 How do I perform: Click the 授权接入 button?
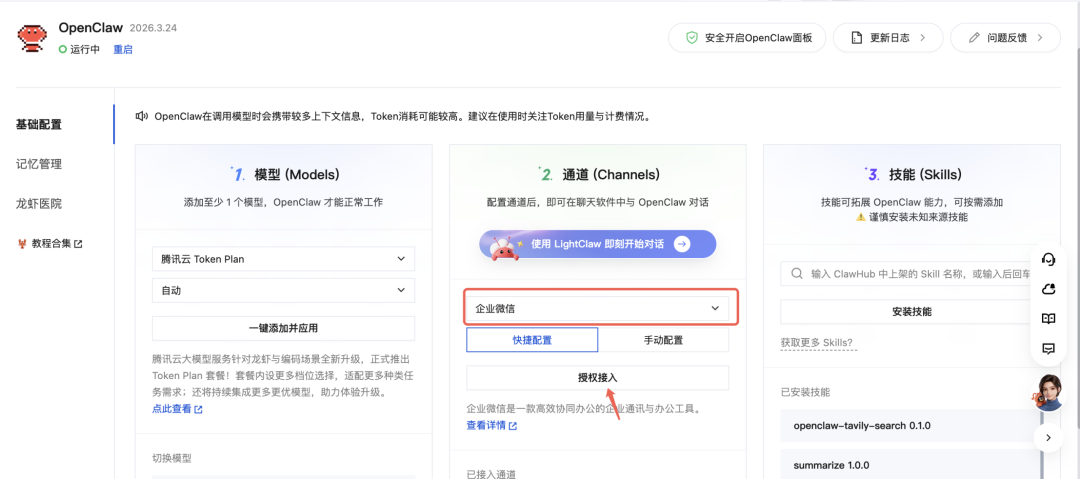point(597,378)
